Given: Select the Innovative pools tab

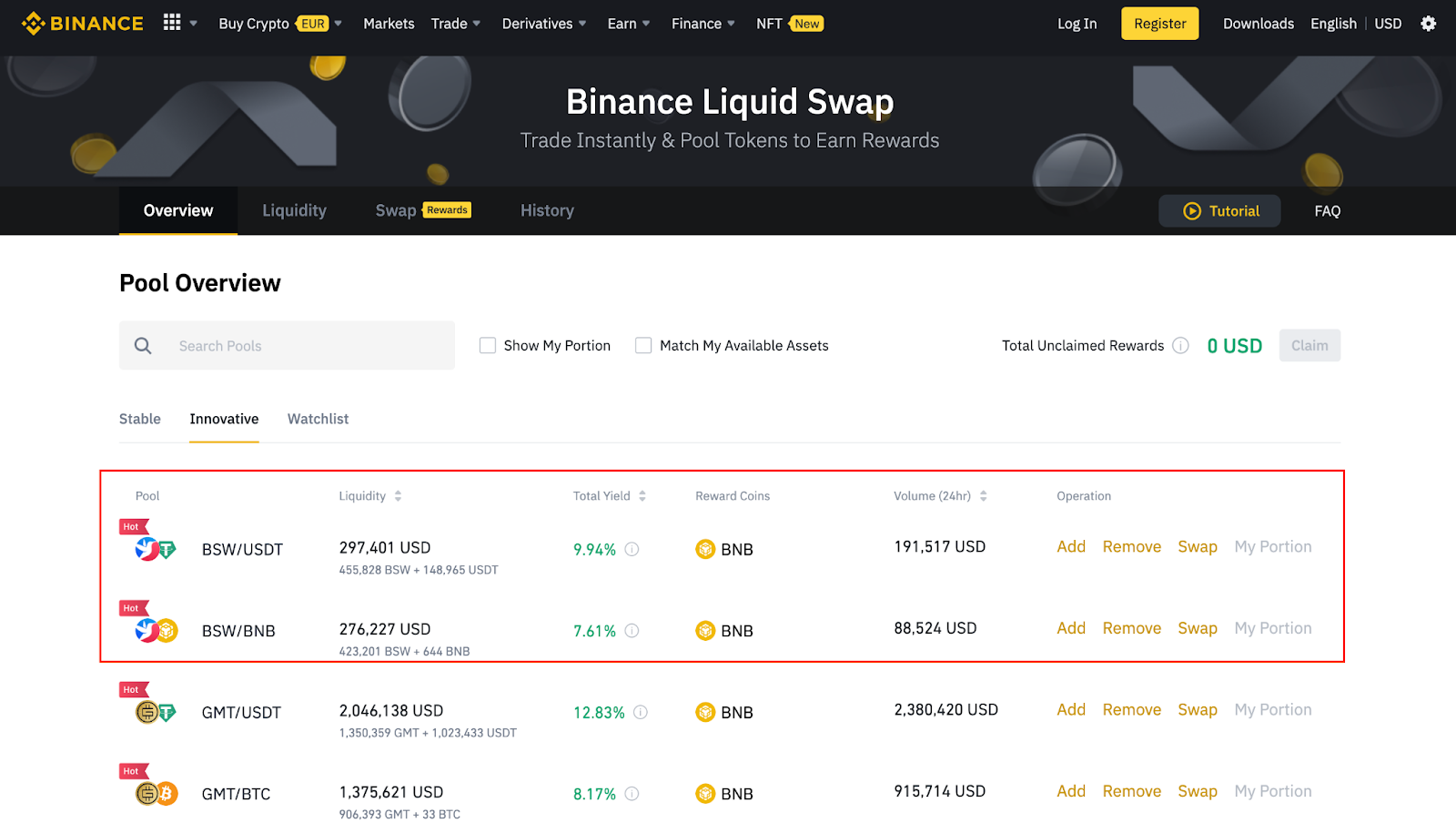Looking at the screenshot, I should [224, 419].
